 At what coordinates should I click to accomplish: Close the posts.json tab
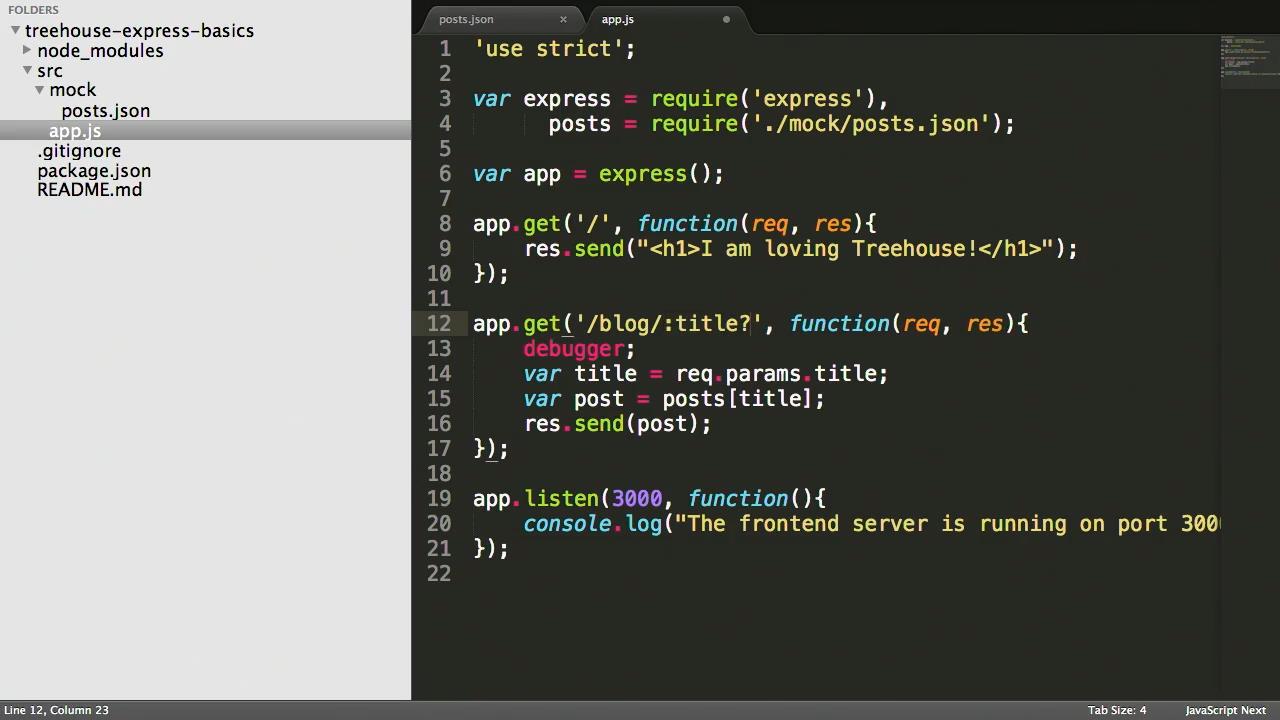pos(563,19)
